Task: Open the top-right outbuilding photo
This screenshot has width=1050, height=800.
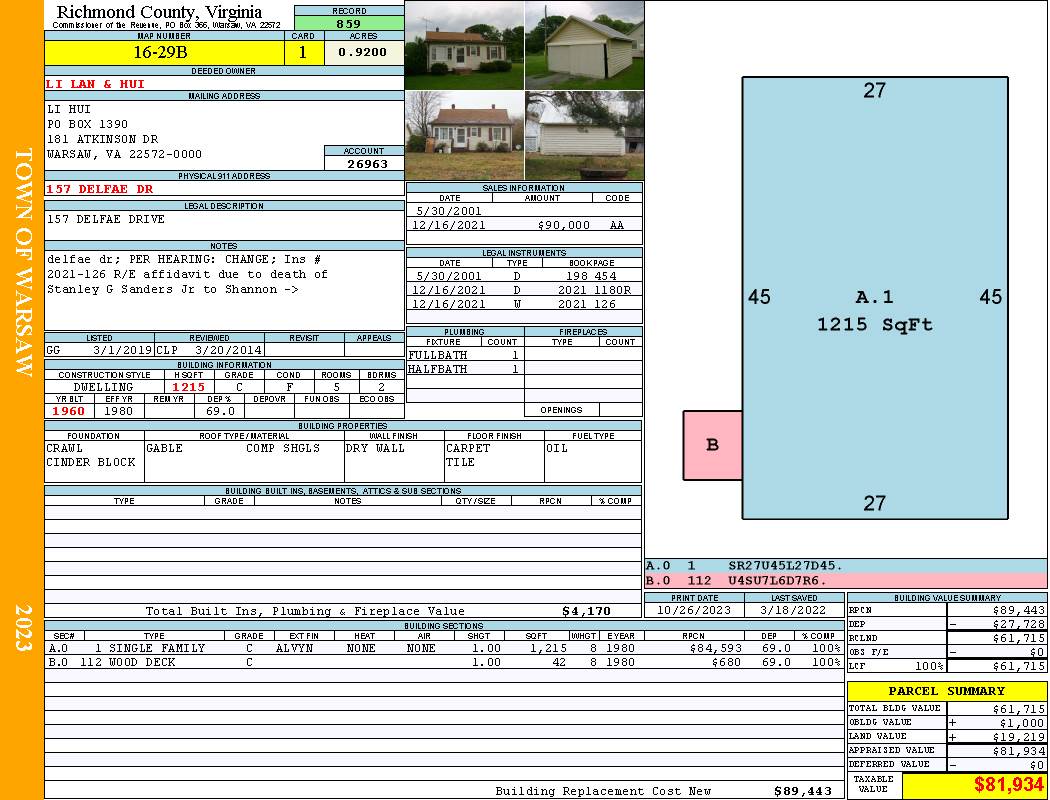Action: pyautogui.click(x=584, y=45)
